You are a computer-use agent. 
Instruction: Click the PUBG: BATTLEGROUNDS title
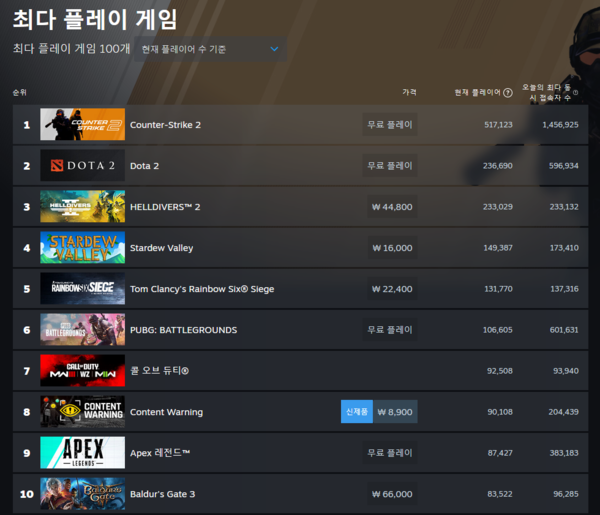pos(184,330)
